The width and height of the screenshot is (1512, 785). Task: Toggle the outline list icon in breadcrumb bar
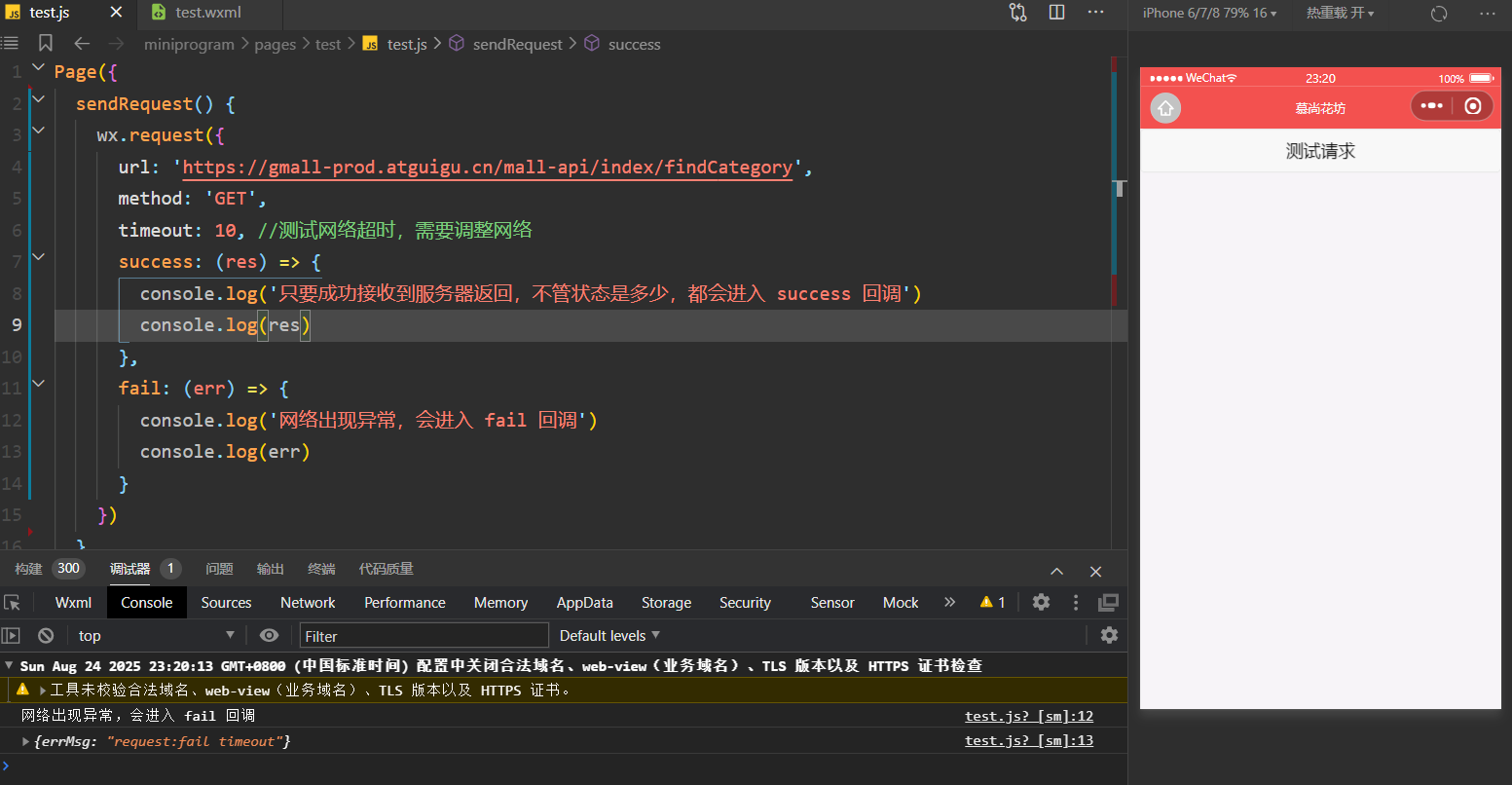pyautogui.click(x=11, y=44)
